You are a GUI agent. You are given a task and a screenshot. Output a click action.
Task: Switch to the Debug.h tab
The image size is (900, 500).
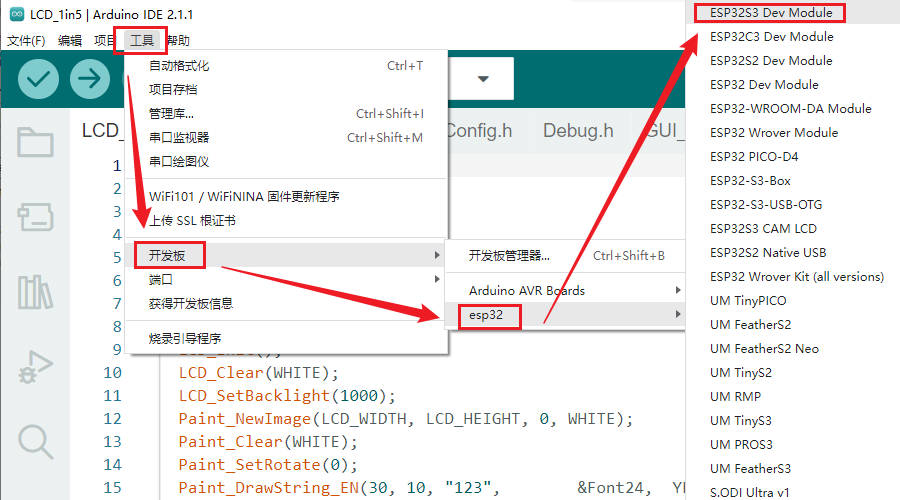(x=578, y=131)
